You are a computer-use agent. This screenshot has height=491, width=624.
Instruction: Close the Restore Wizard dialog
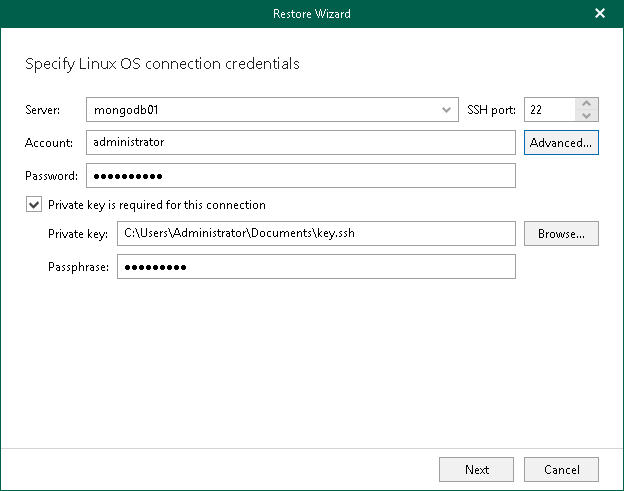click(x=600, y=14)
